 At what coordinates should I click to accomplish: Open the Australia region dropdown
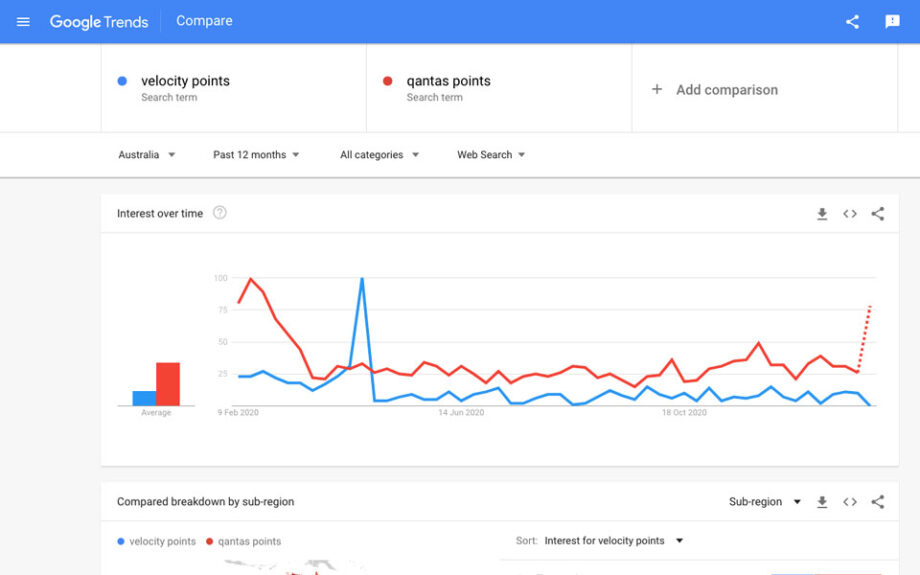coord(147,155)
